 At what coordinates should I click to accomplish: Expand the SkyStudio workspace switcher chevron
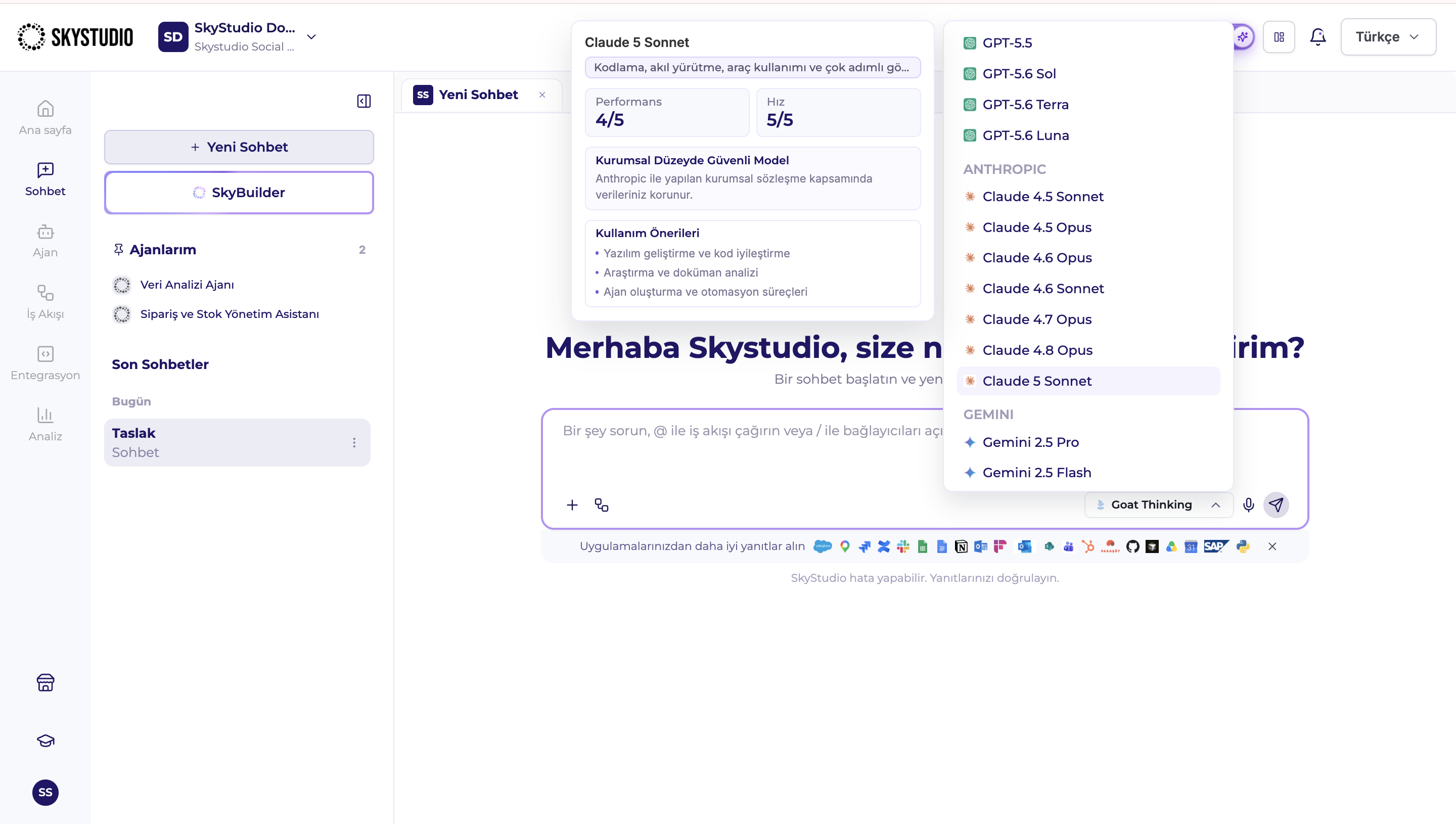(311, 37)
